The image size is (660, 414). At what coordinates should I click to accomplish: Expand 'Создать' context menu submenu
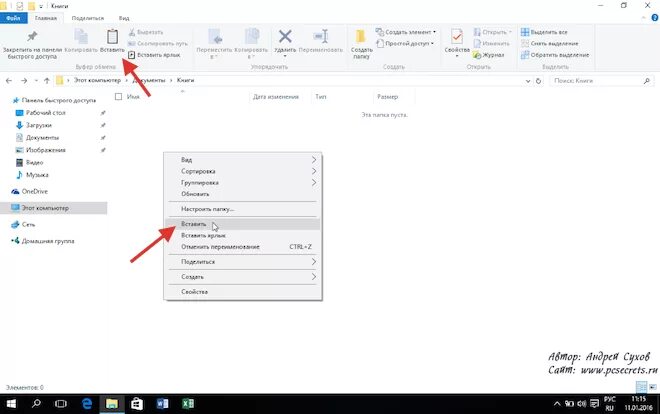point(242,276)
